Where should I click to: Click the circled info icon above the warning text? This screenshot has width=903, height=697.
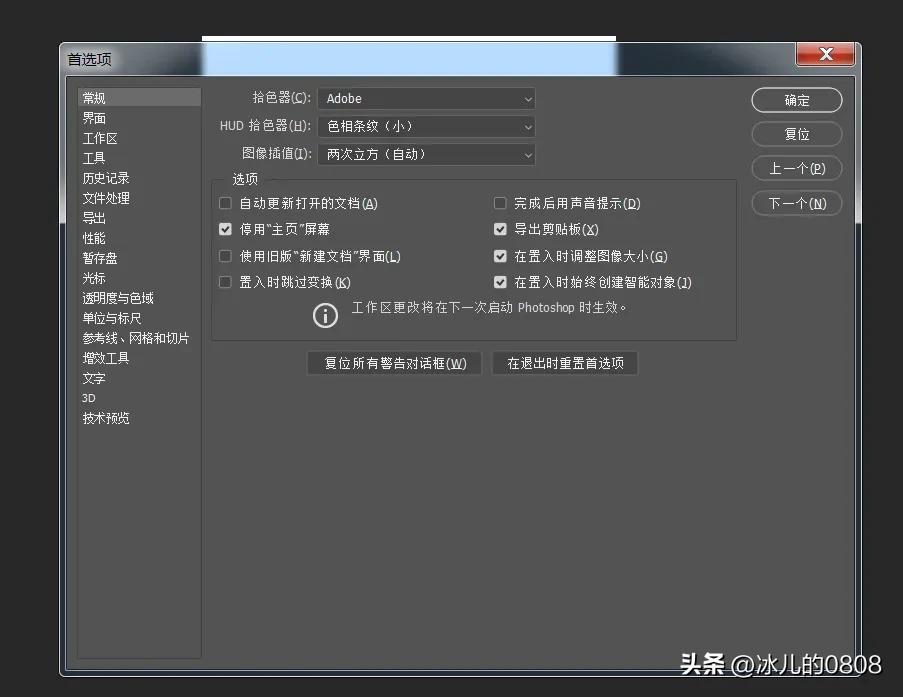pyautogui.click(x=324, y=315)
